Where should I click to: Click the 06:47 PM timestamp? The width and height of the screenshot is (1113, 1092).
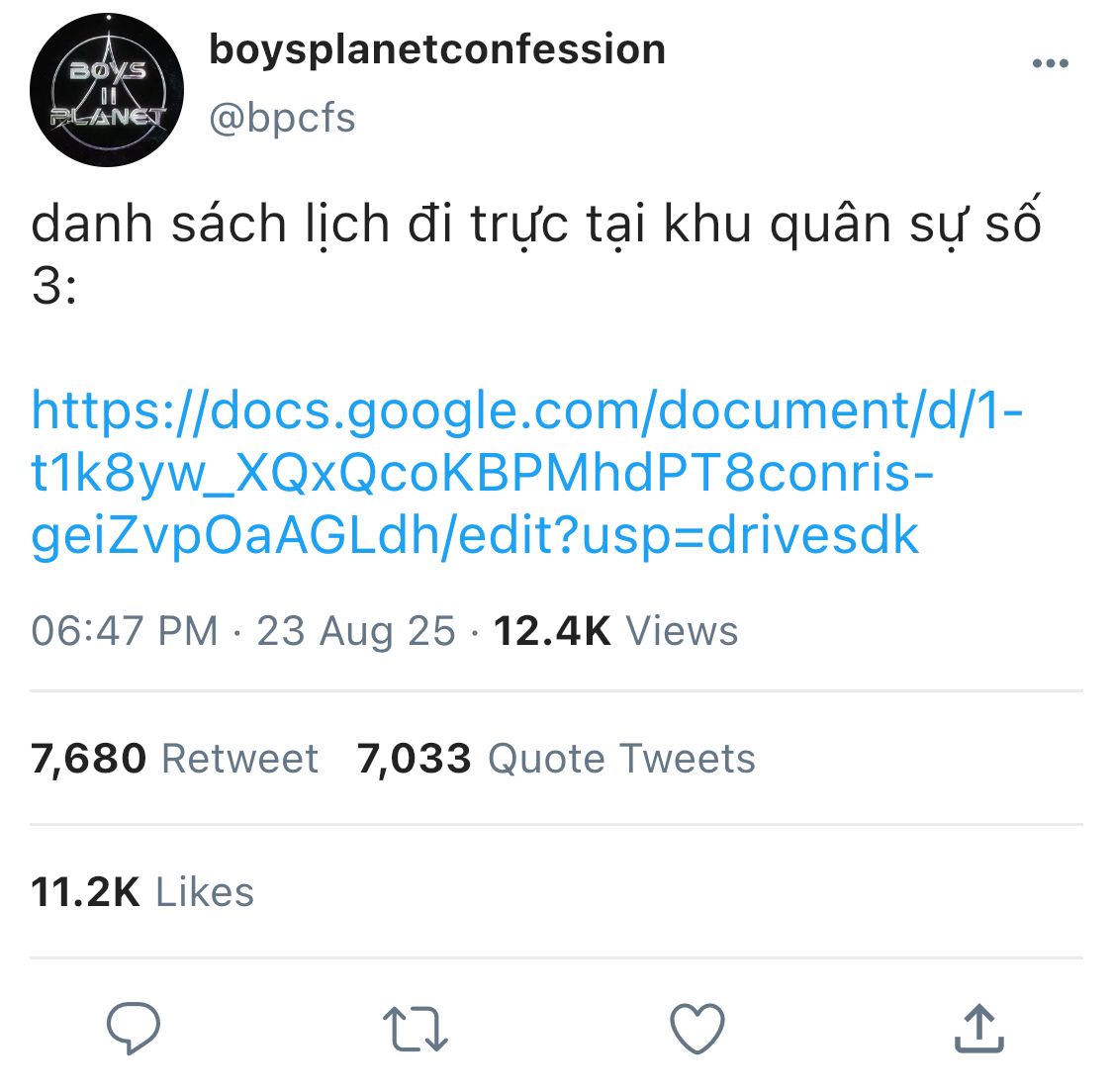(x=125, y=631)
